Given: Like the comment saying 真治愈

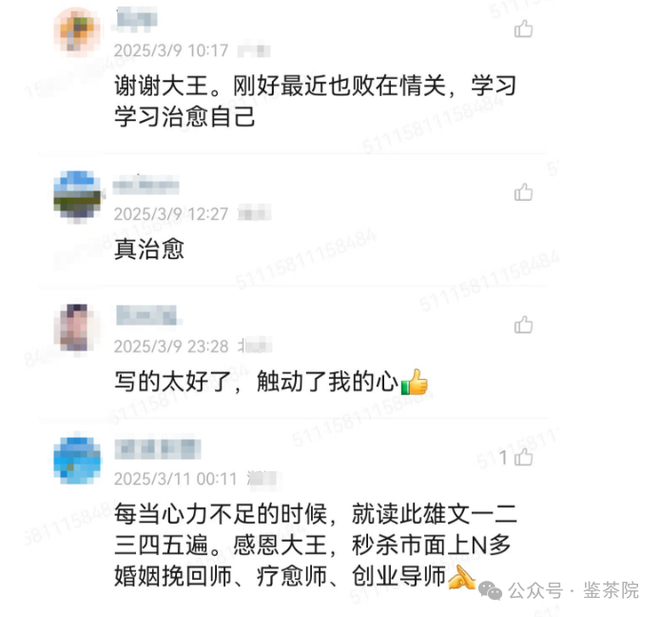Looking at the screenshot, I should point(523,192).
